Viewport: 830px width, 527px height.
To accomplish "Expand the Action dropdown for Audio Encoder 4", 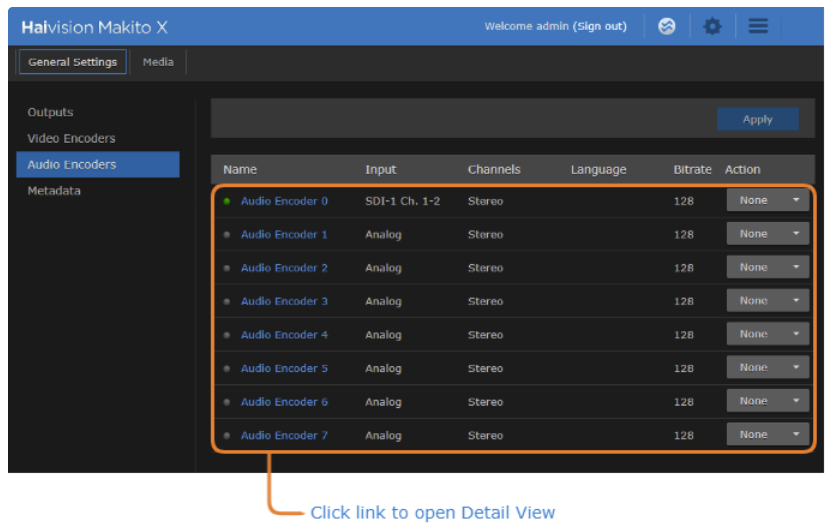I will point(768,334).
